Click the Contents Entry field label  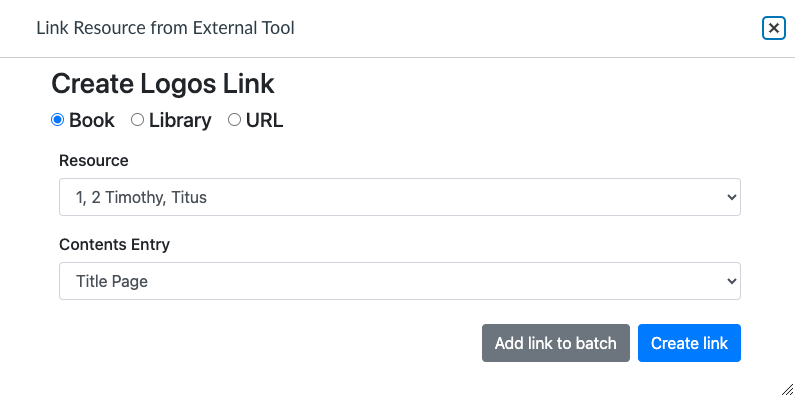pyautogui.click(x=115, y=244)
